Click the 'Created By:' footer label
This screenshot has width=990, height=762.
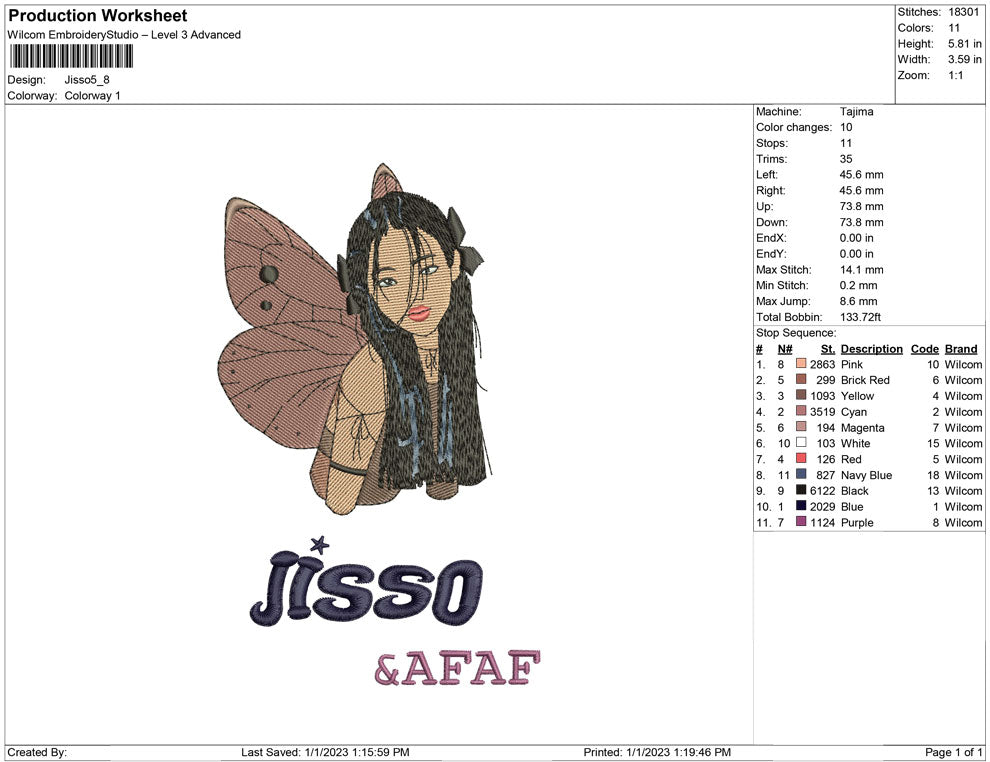37,752
